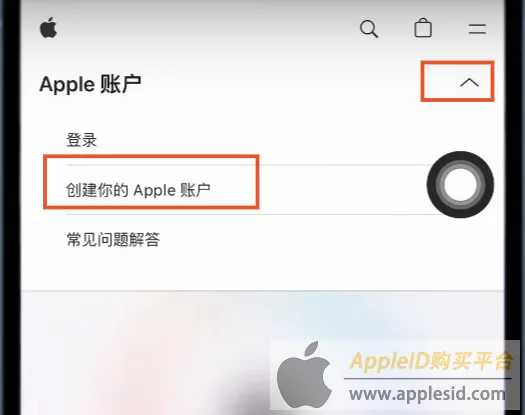
Task: Tap the AssistiveTouch floating circle button
Action: [x=460, y=185]
